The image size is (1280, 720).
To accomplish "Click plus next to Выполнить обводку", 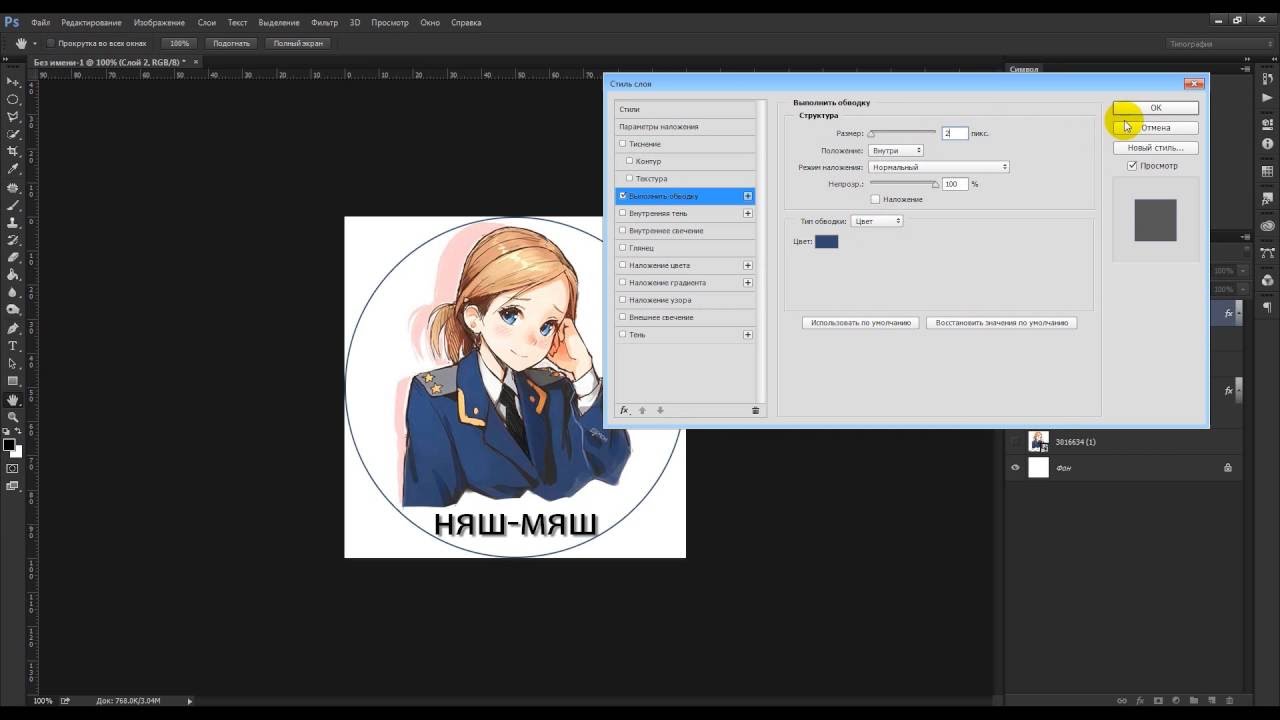I will [747, 196].
